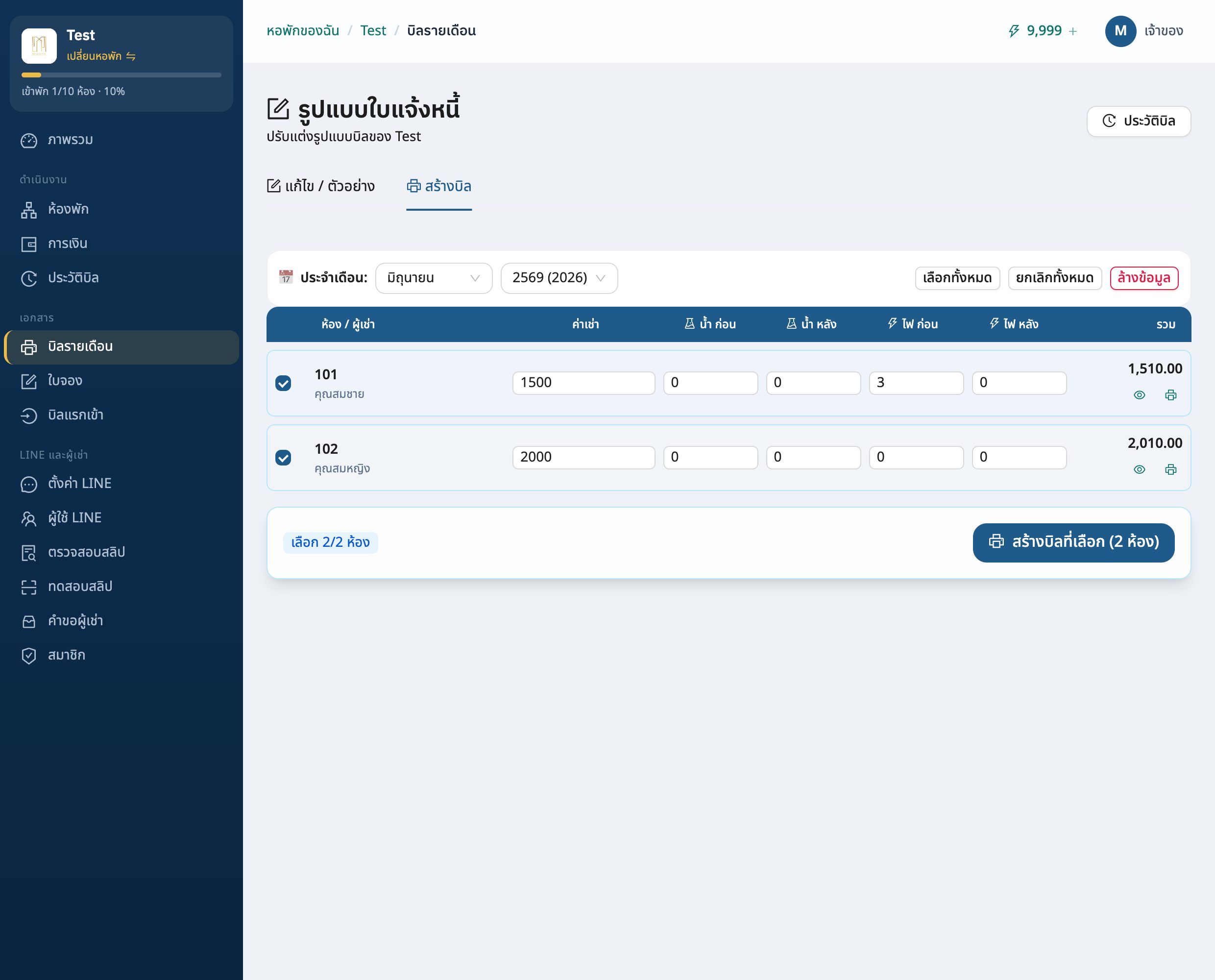The width and height of the screenshot is (1215, 980).
Task: Click the plus icon next to 9,999 credits
Action: (1072, 32)
